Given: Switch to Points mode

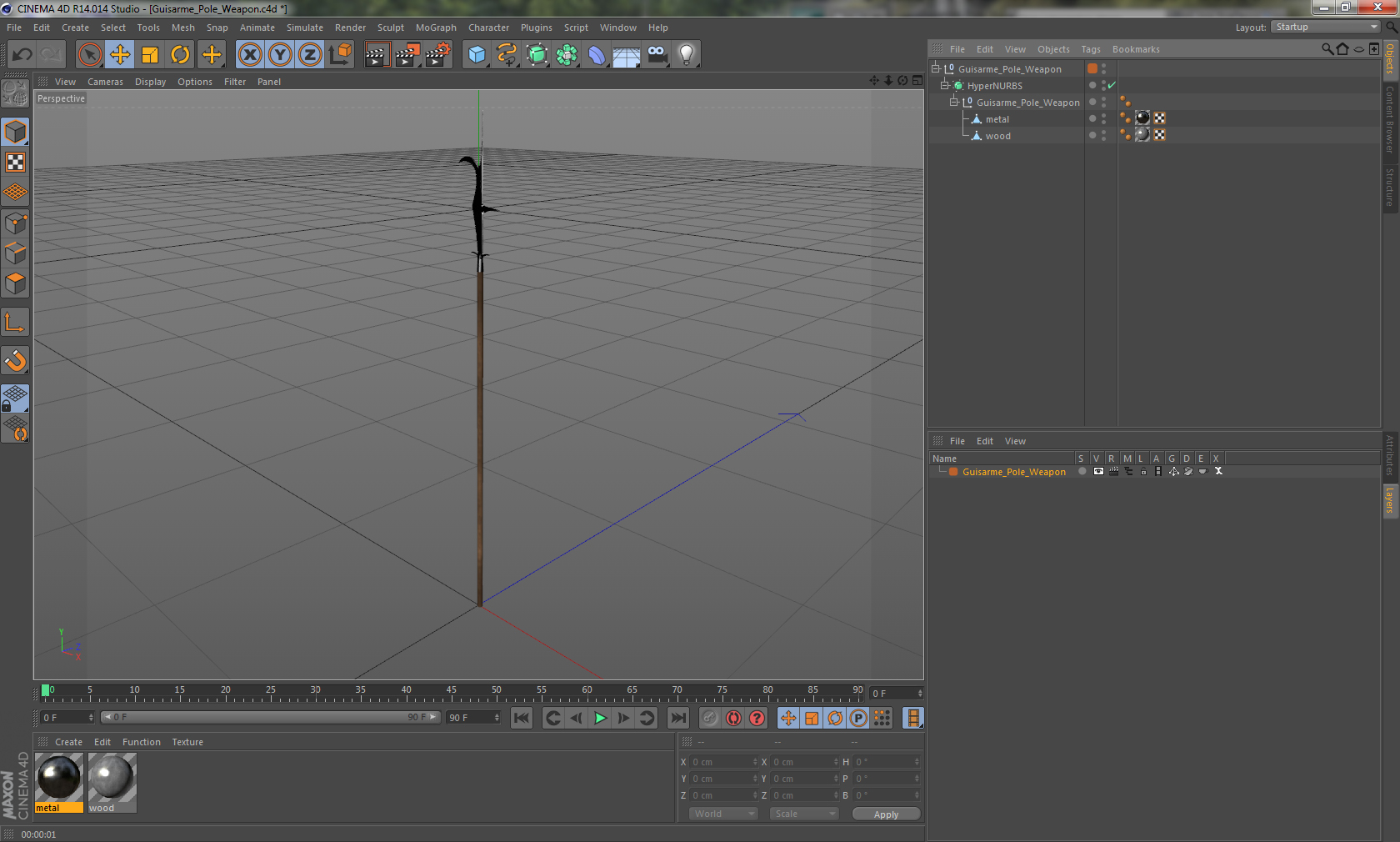Looking at the screenshot, I should click(15, 223).
